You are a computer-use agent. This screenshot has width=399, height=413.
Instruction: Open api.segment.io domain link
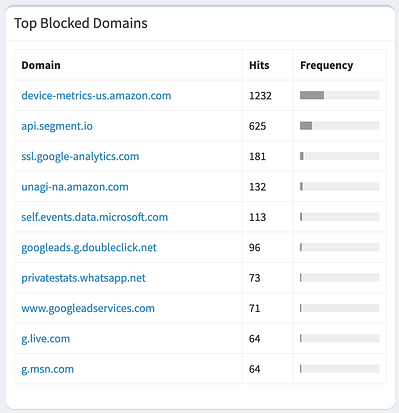pos(57,126)
